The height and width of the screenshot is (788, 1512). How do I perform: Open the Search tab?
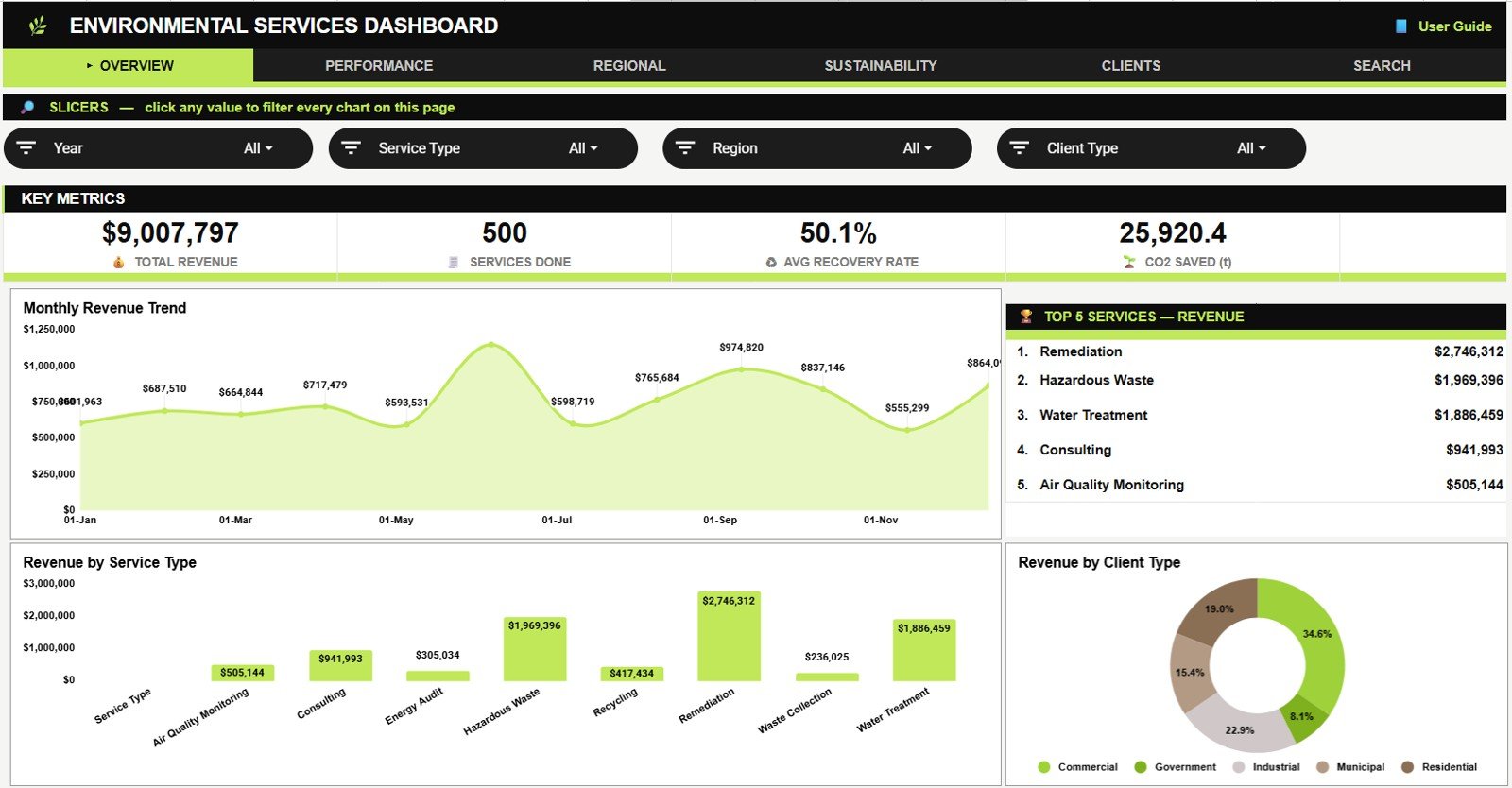(1382, 66)
